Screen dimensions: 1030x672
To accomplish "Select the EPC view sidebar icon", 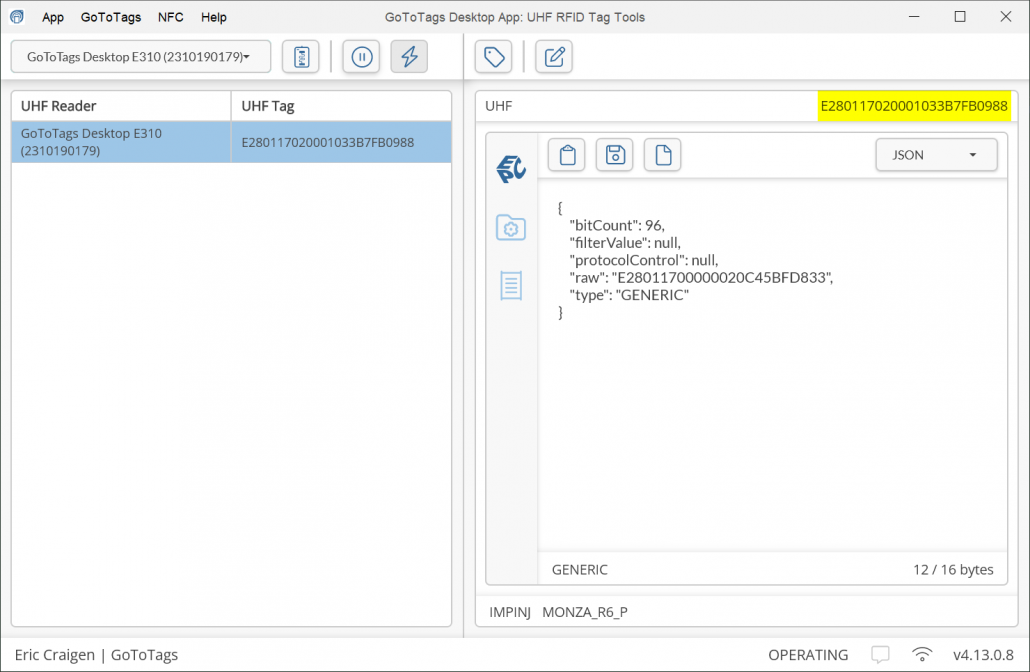I will coord(512,169).
